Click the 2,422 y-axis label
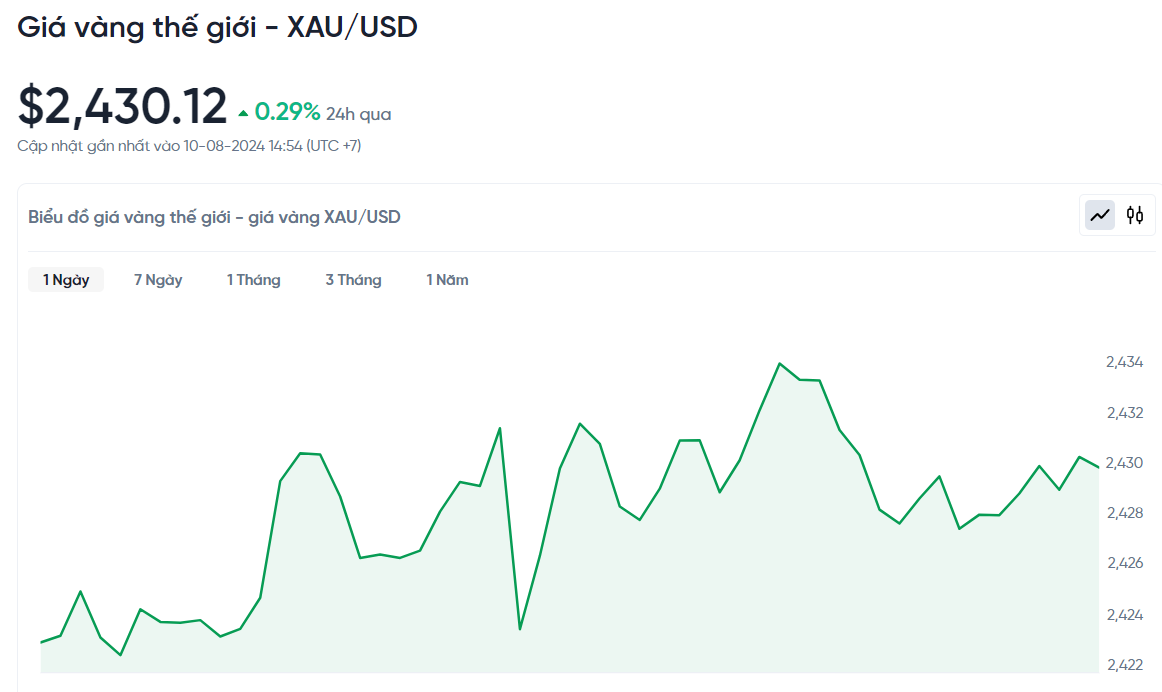The image size is (1162, 692). point(1125,664)
